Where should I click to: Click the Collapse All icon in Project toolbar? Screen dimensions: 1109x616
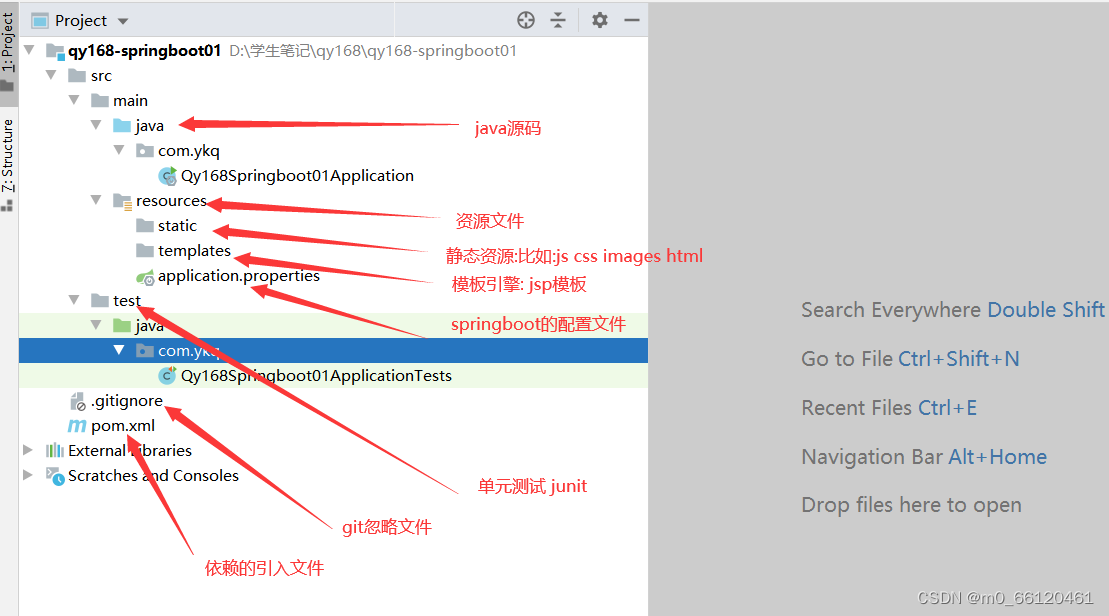(x=558, y=20)
